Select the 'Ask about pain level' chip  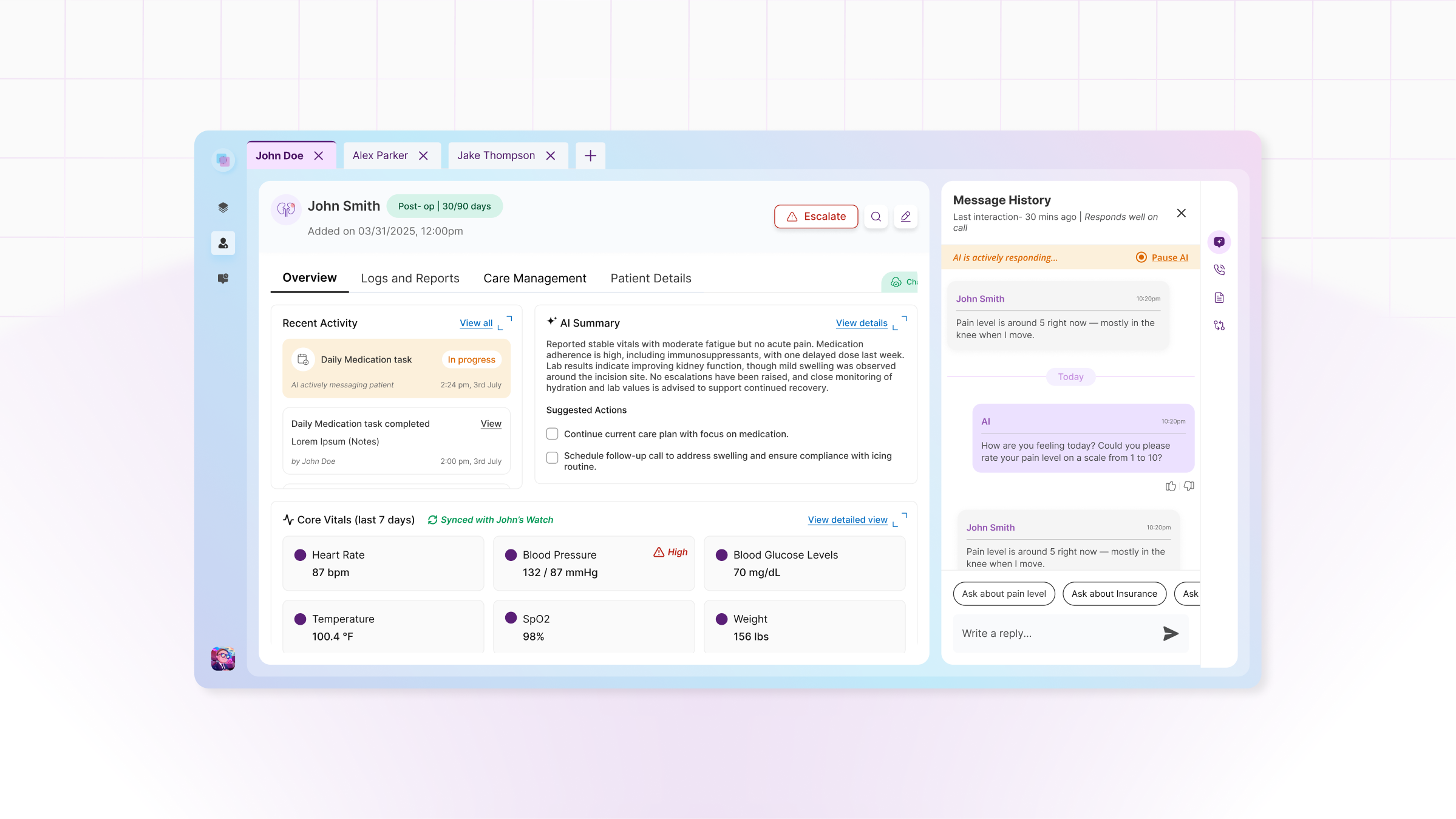pos(1004,594)
